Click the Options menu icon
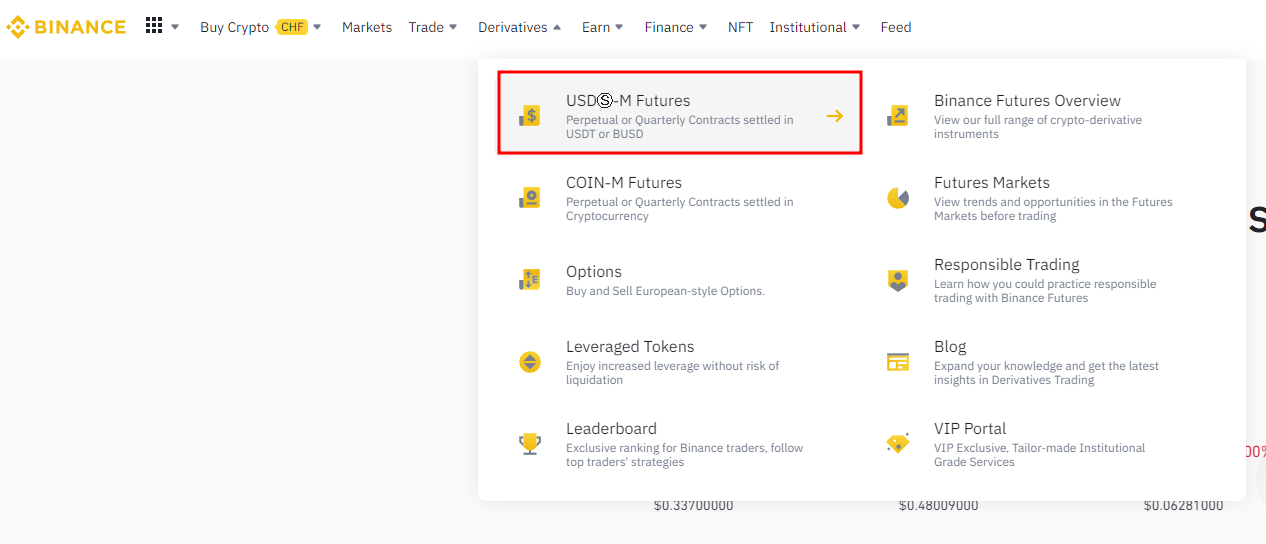The width and height of the screenshot is (1266, 544). tap(530, 280)
